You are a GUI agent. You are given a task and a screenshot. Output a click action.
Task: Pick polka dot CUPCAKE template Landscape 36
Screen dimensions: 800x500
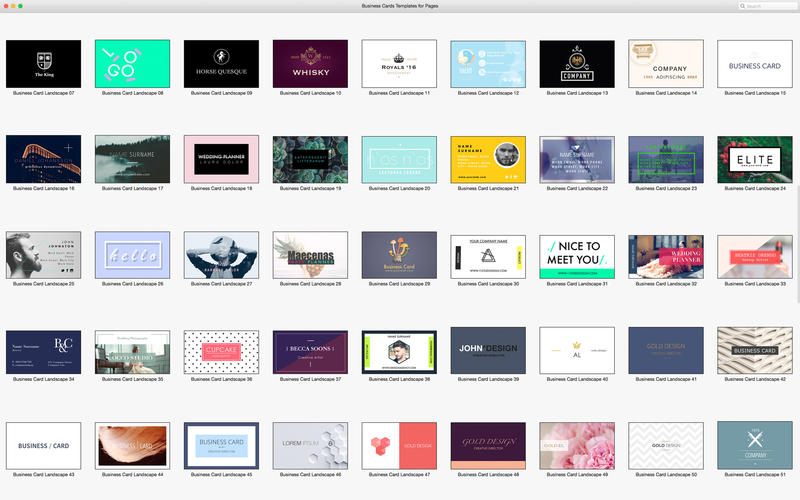tap(221, 352)
